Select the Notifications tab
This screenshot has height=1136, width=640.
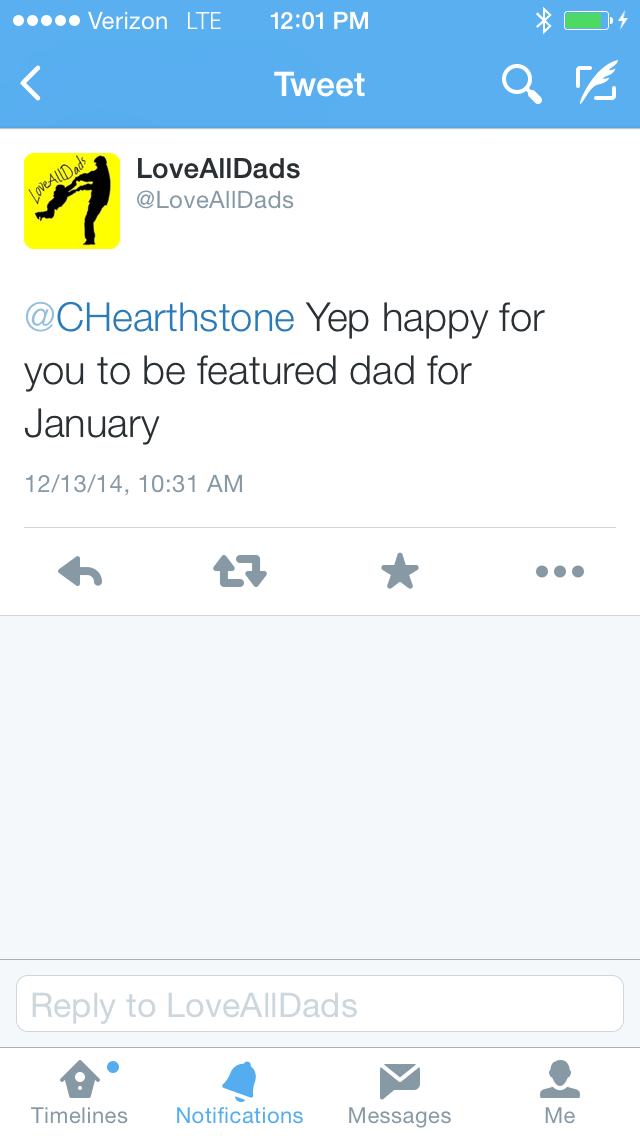pyautogui.click(x=240, y=1092)
